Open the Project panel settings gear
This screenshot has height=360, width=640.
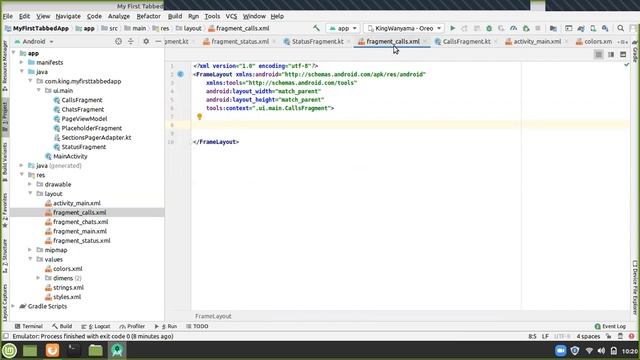point(146,41)
